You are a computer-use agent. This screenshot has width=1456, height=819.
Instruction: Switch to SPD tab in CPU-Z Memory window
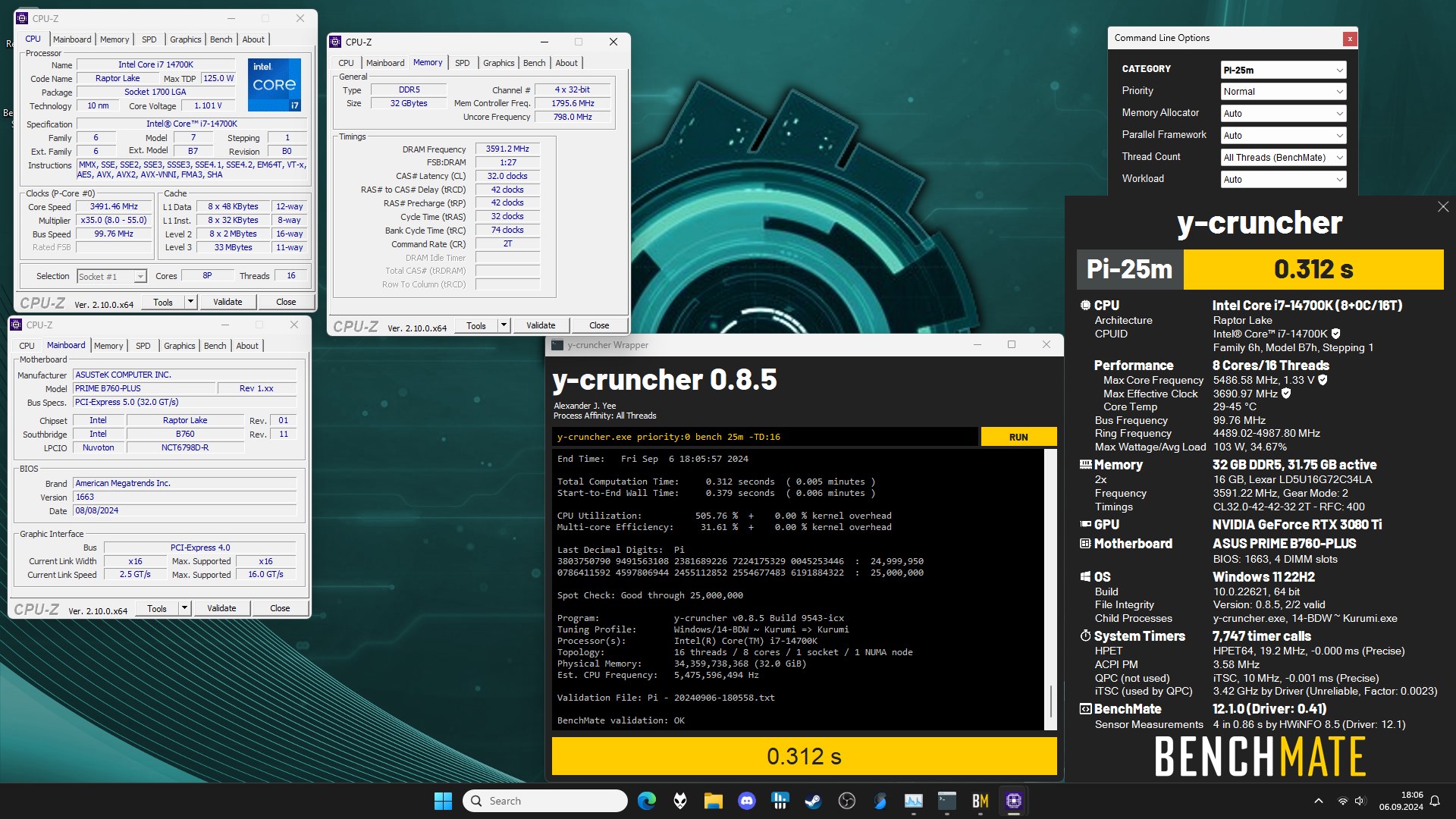(x=463, y=63)
